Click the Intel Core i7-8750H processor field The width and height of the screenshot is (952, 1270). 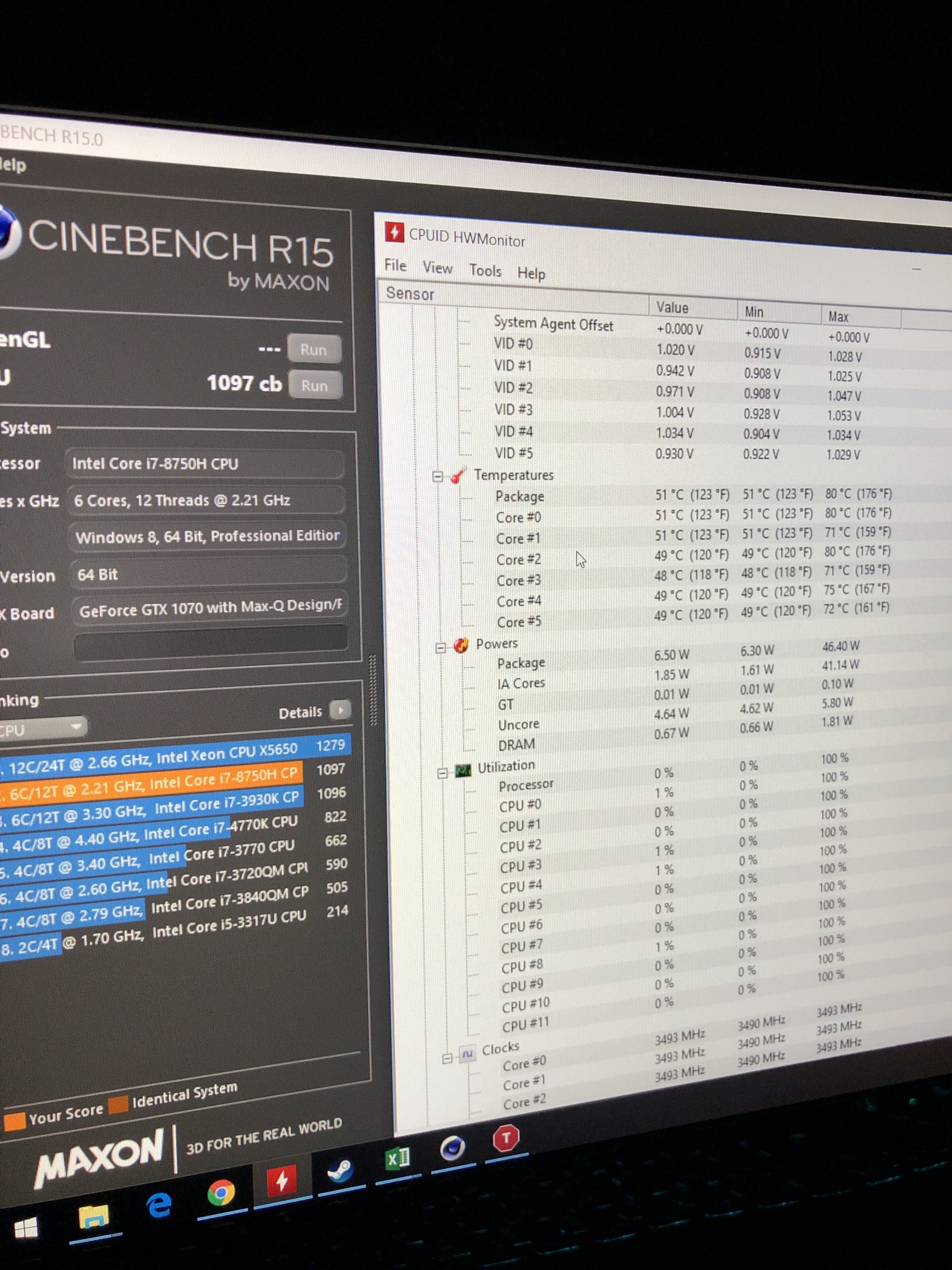pos(205,464)
